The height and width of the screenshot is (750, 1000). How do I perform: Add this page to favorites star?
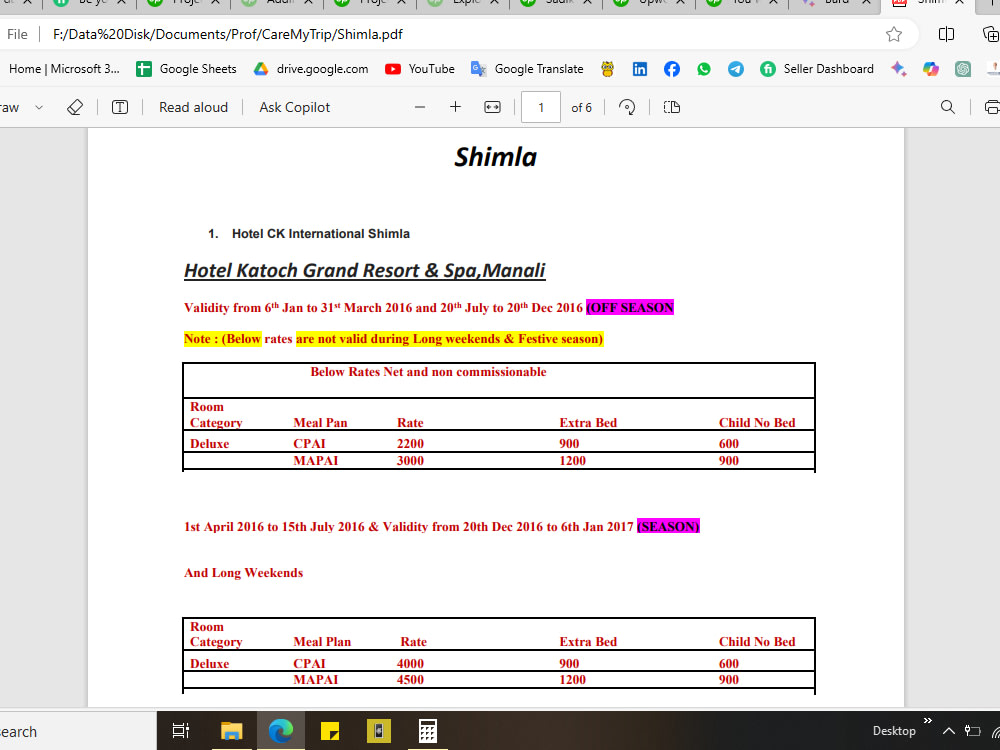click(894, 34)
